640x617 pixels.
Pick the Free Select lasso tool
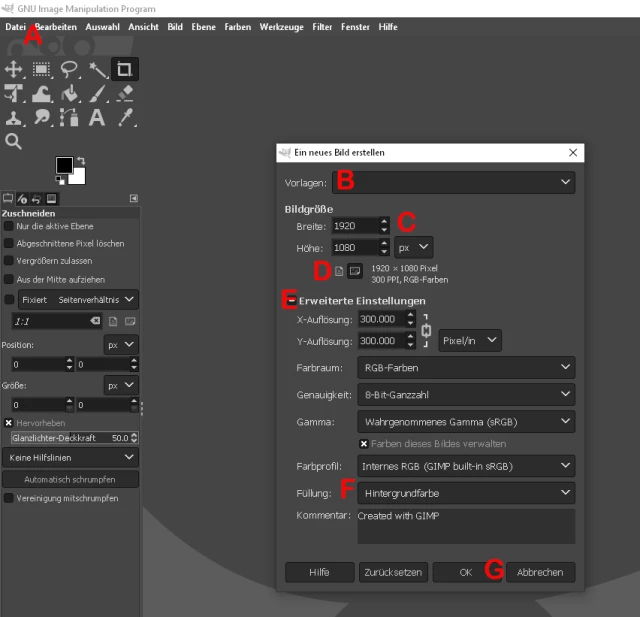tap(70, 69)
